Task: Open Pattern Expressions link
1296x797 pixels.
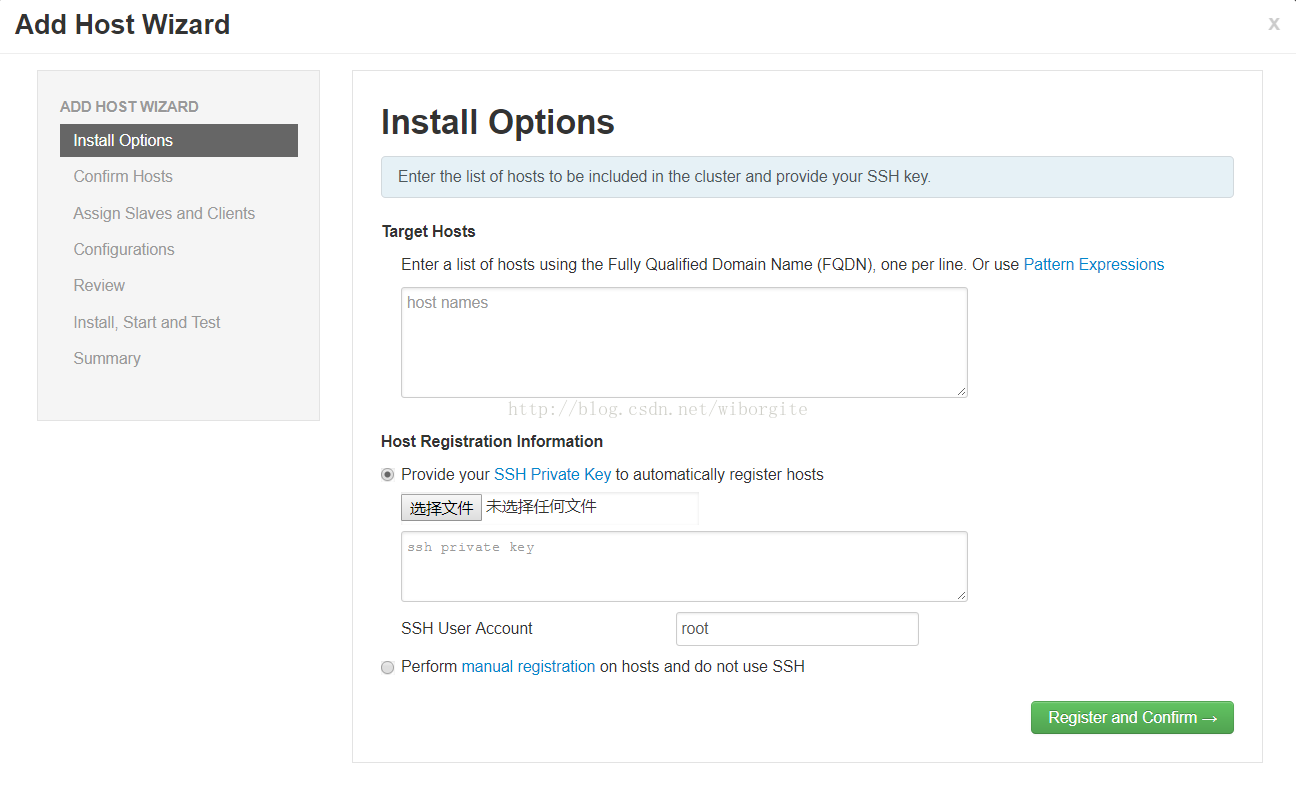Action: (1094, 264)
